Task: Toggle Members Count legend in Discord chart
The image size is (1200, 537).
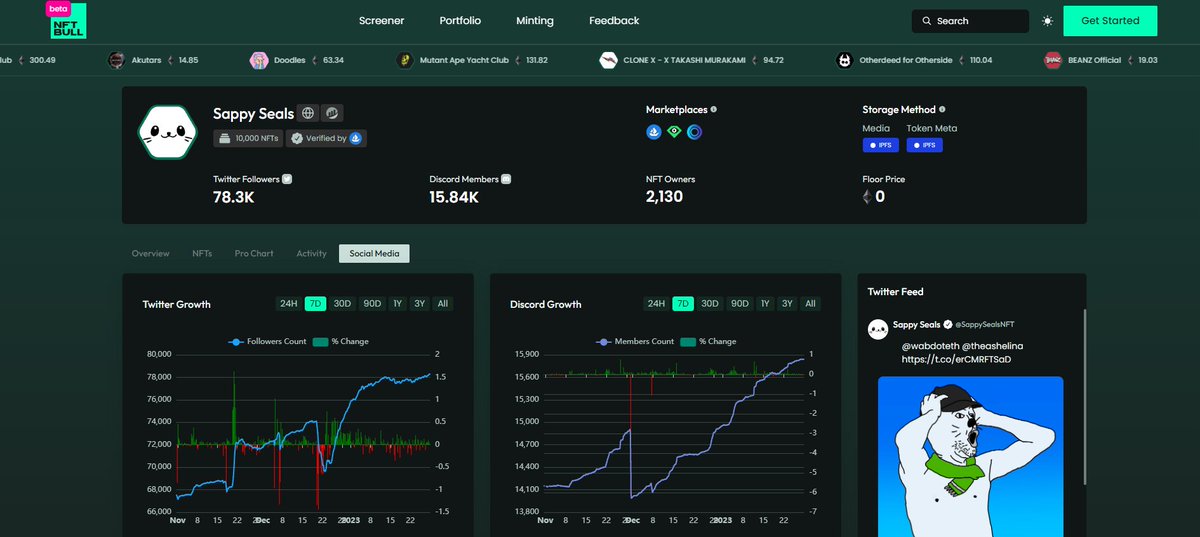Action: (634, 341)
